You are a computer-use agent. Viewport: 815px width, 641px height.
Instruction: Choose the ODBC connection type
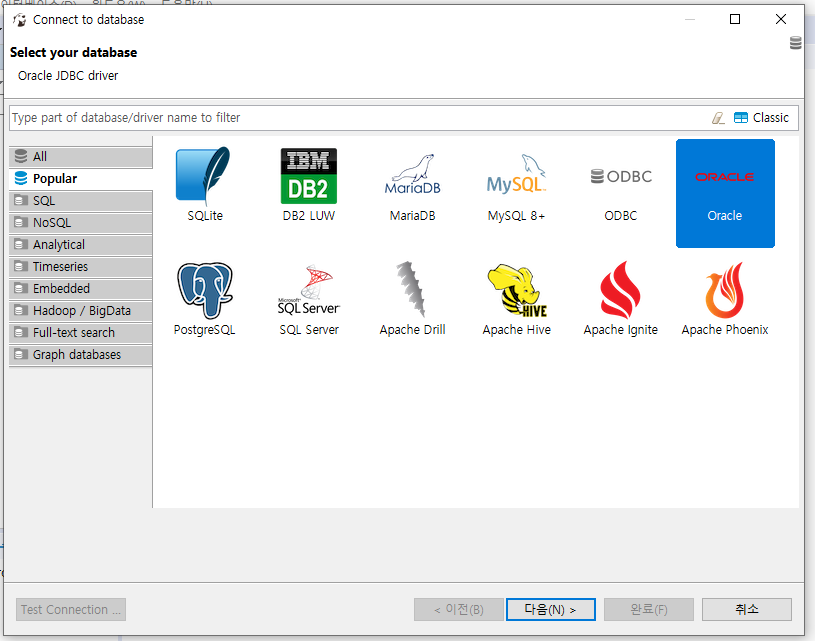tap(621, 193)
